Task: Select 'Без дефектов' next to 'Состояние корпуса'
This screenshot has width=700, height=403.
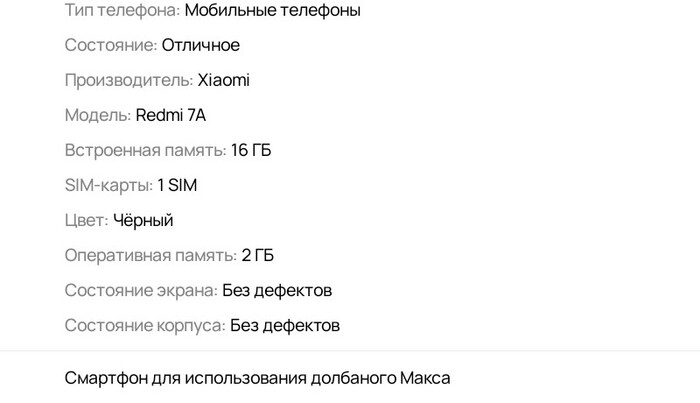Action: coord(285,325)
